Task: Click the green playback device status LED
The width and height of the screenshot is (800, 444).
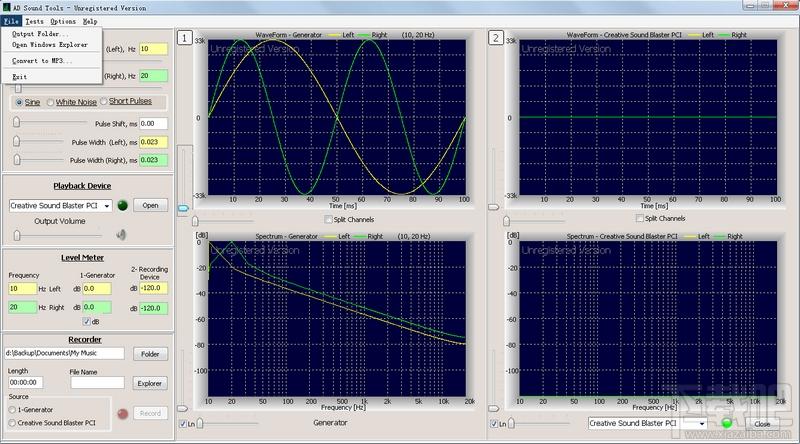Action: coord(122,205)
